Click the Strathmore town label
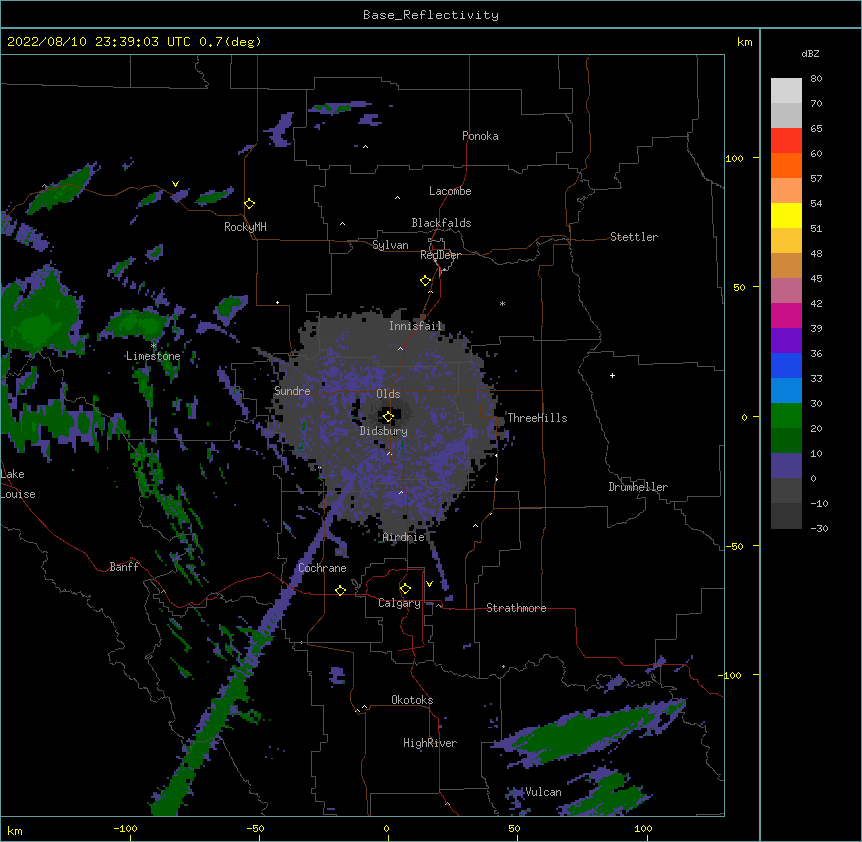The height and width of the screenshot is (842, 862). coord(516,608)
